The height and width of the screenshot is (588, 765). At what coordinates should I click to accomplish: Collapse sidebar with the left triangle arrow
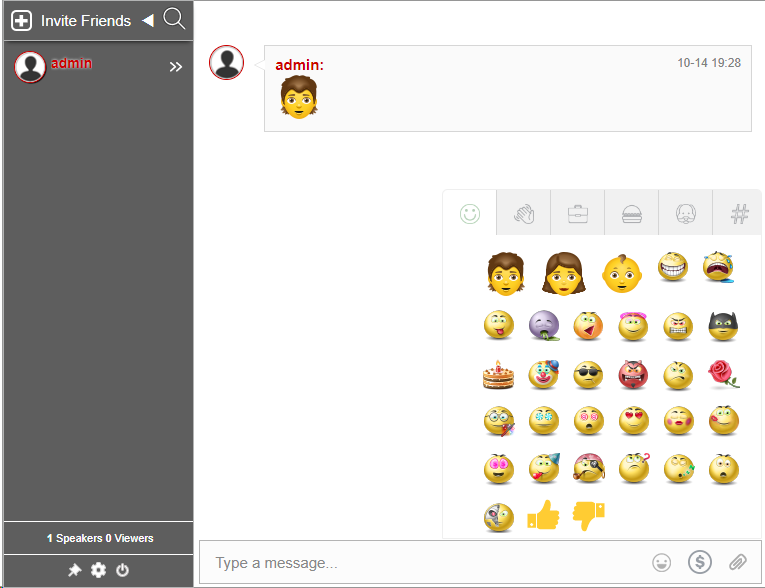point(147,20)
